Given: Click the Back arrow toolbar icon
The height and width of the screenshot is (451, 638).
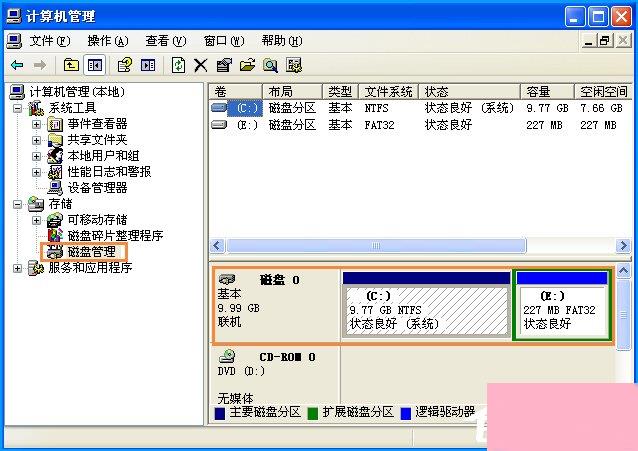Looking at the screenshot, I should [x=17, y=65].
